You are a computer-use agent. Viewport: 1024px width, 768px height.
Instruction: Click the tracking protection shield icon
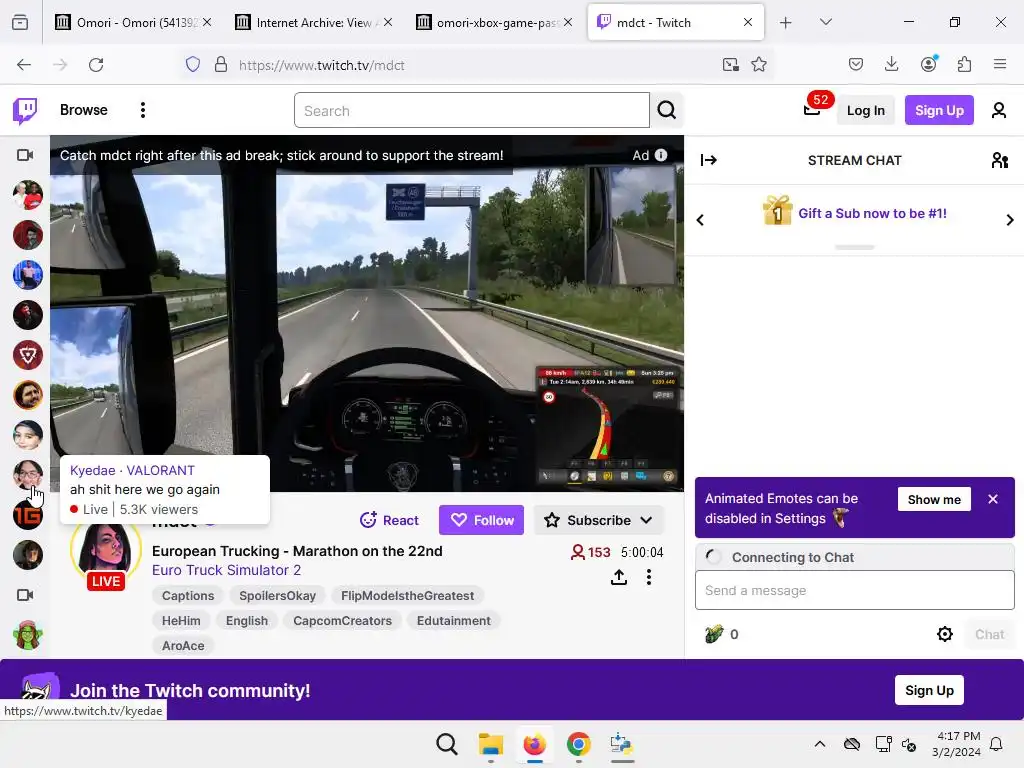193,64
